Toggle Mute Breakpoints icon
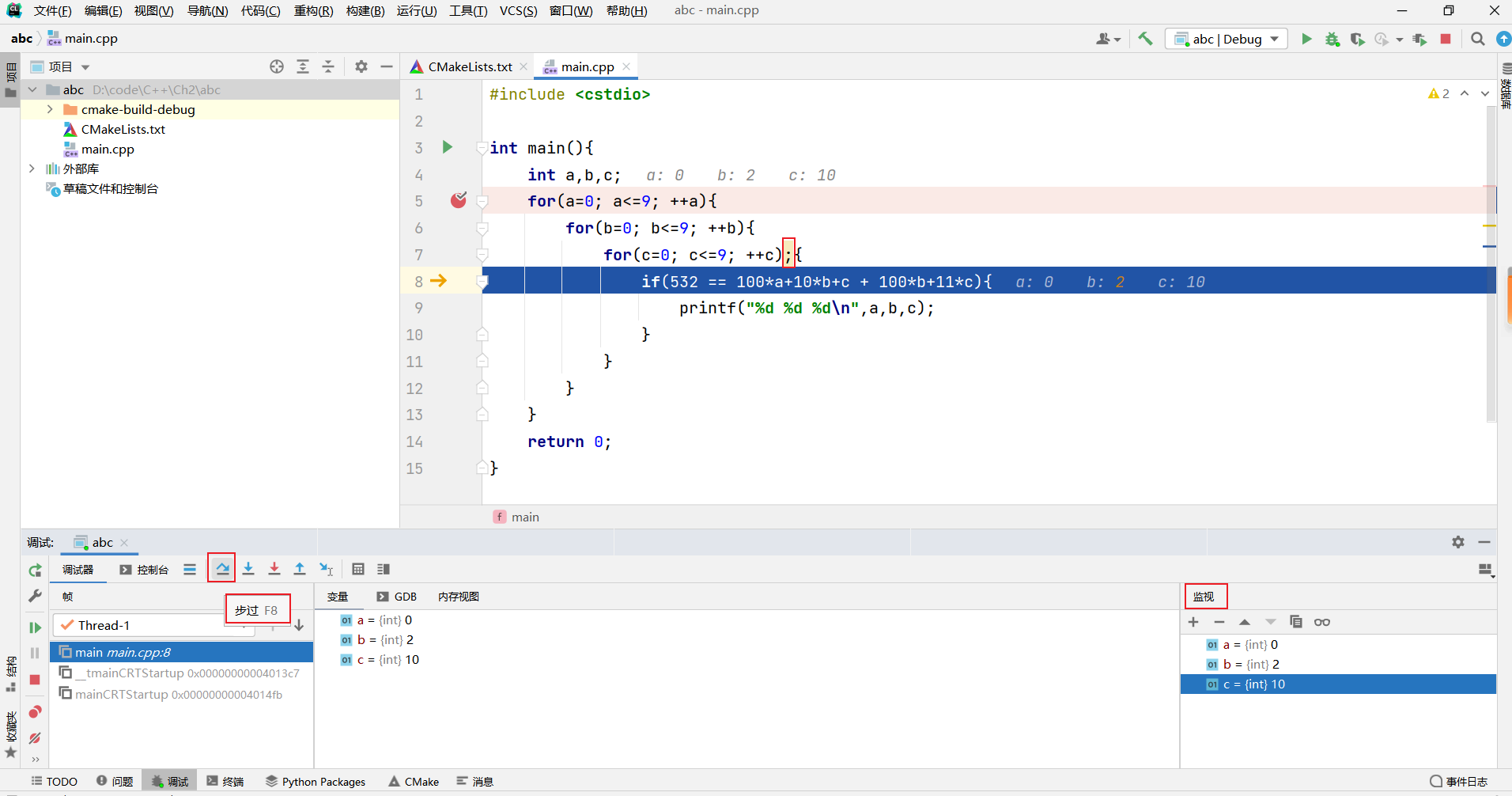This screenshot has width=1512, height=796. pos(35,738)
